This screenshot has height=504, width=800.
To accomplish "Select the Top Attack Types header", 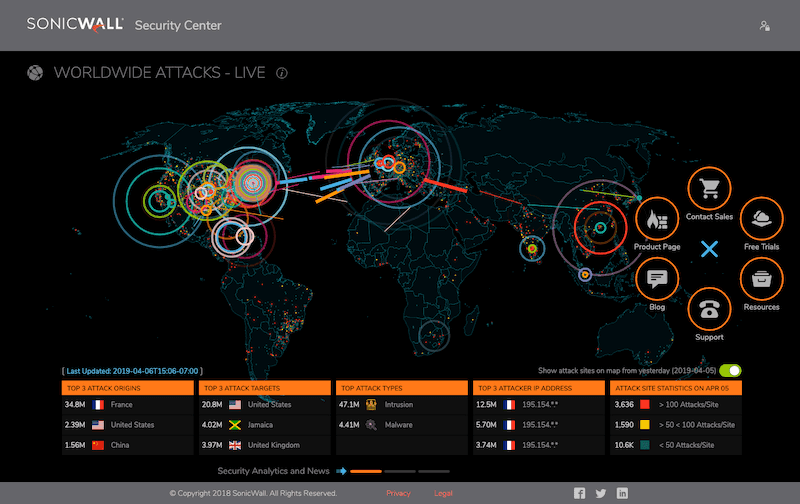I will pos(401,387).
